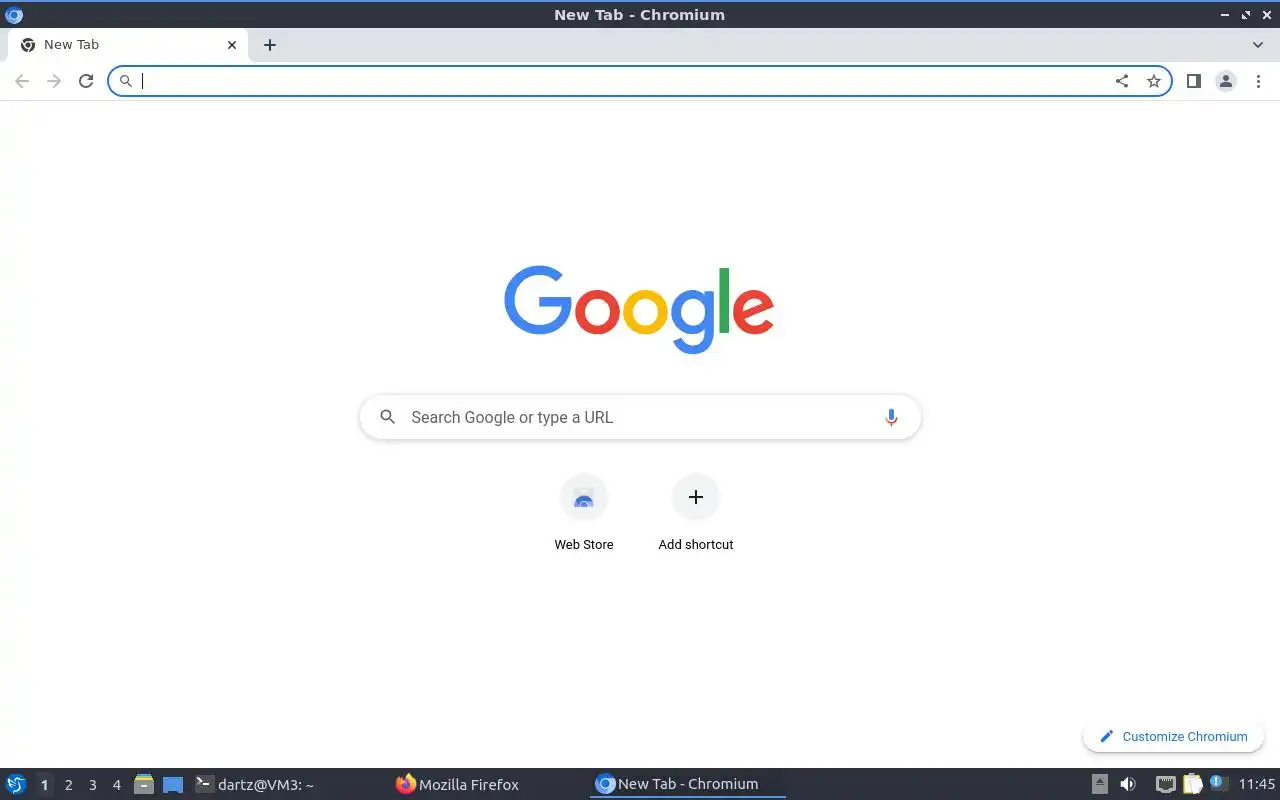Click the Add shortcut button
This screenshot has height=800, width=1280.
[696, 513]
